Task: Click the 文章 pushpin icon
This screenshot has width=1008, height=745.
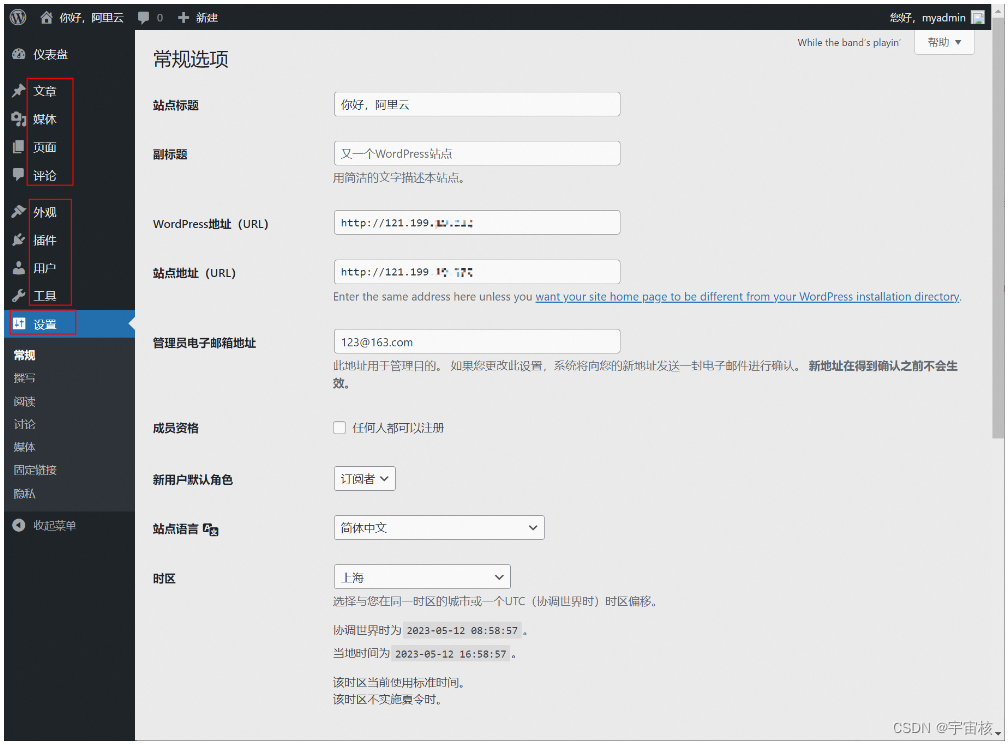Action: 19,91
